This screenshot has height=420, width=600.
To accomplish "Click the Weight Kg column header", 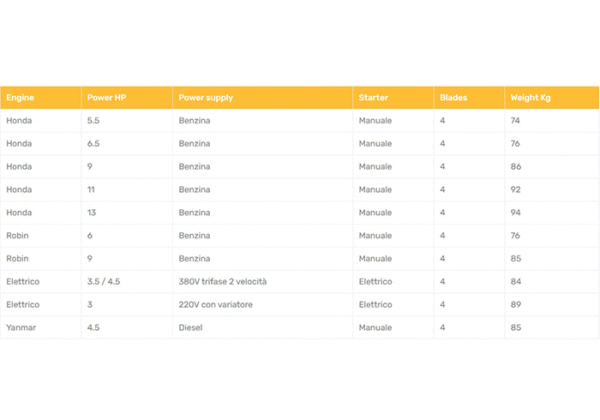I will coord(552,98).
